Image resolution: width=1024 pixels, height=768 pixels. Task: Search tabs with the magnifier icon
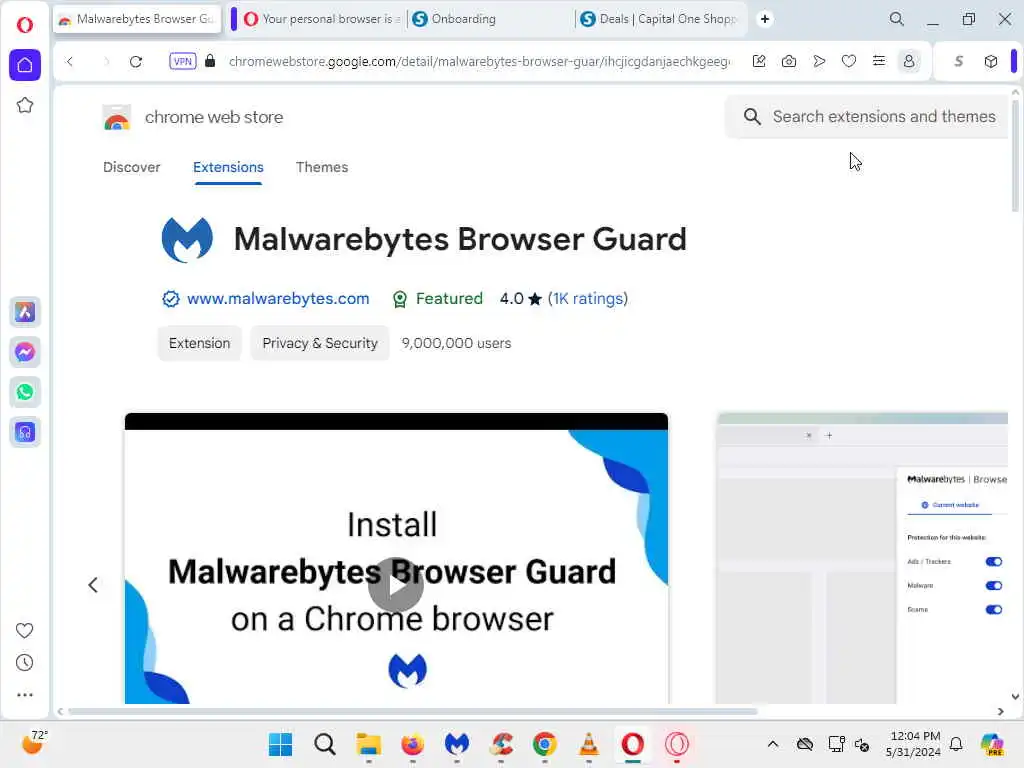tap(897, 19)
